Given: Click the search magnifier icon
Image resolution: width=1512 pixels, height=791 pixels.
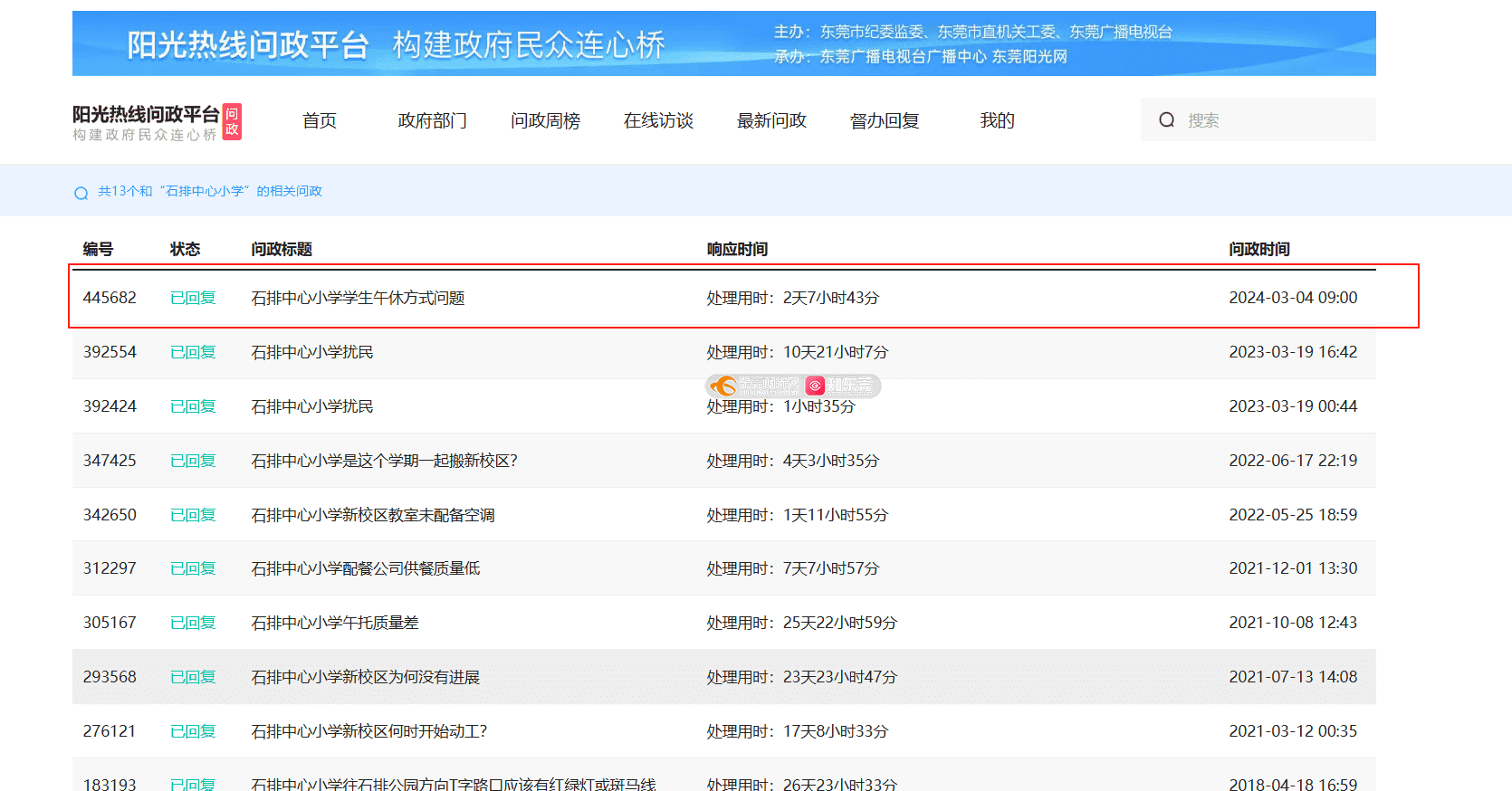Looking at the screenshot, I should pos(1167,119).
